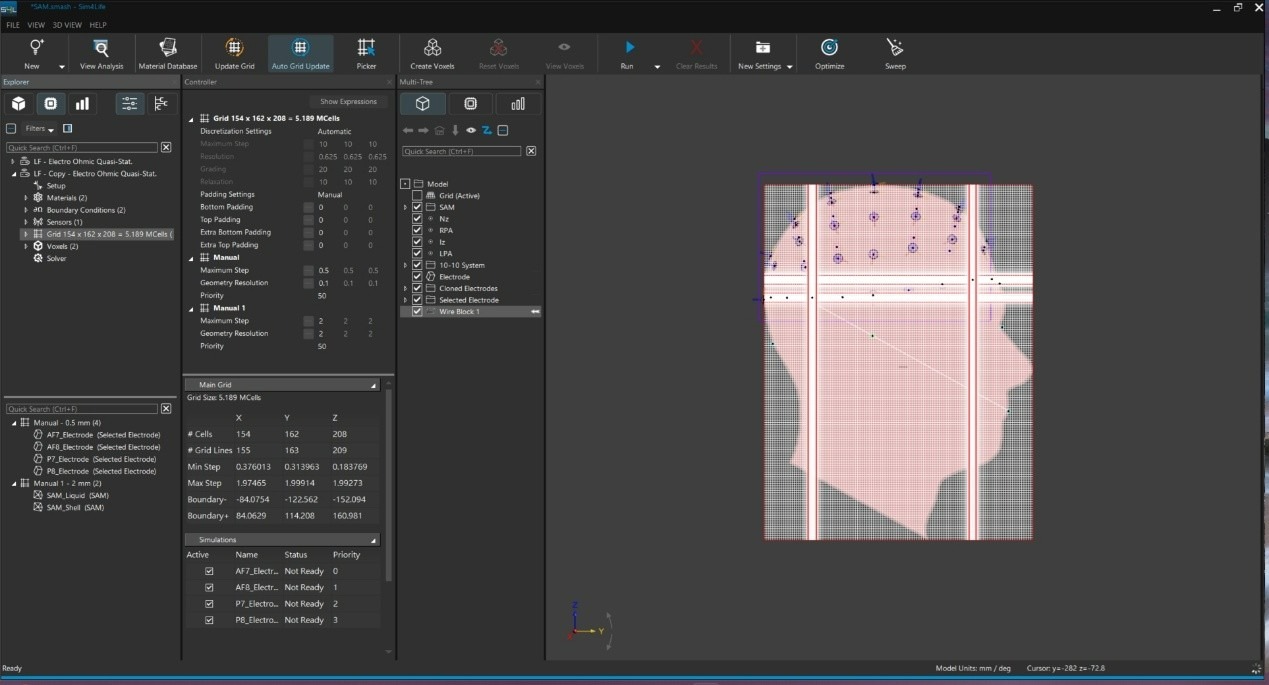Expand the Materials (2) tree node
Viewport: 1269px width, 685px height.
click(x=26, y=198)
